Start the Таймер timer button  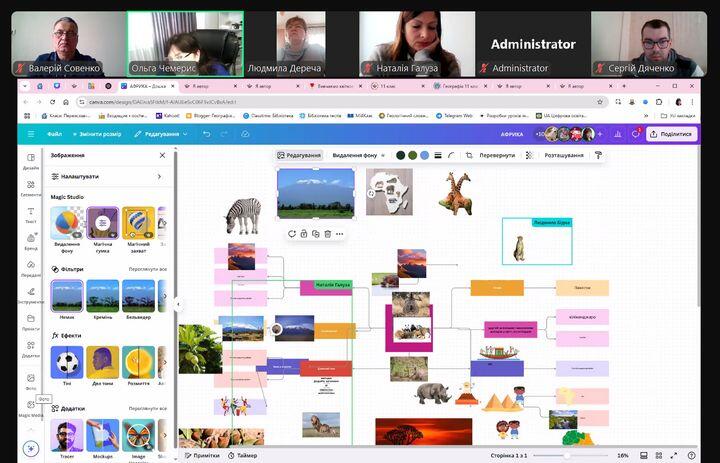[242, 455]
